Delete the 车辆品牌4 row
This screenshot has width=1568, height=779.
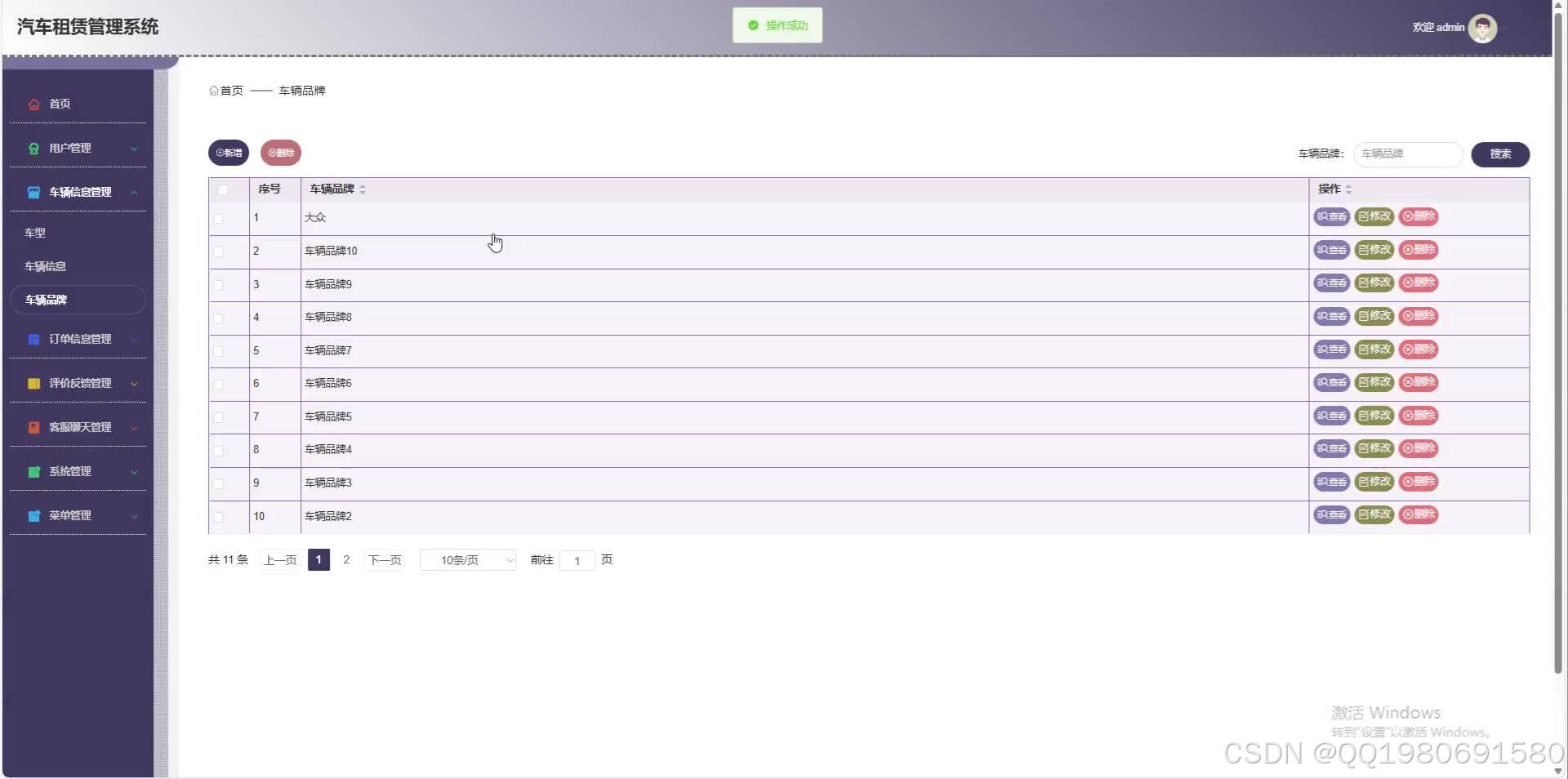[1419, 448]
